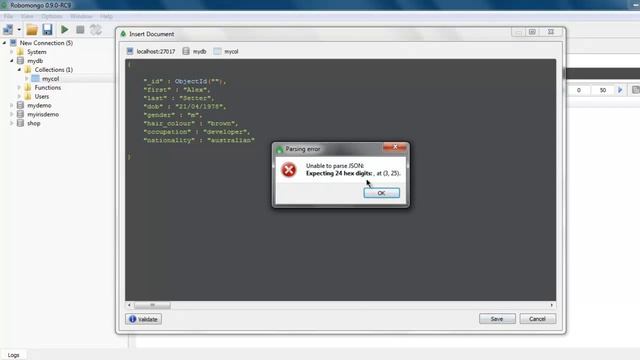Click Cancel in Insert Document window
This screenshot has width=640, height=360.
click(x=537, y=319)
